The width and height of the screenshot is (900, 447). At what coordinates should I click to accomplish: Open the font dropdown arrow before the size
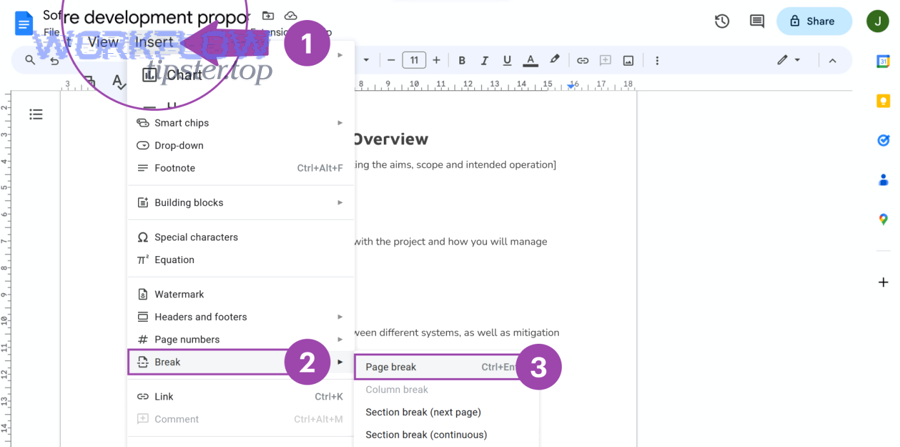[366, 60]
